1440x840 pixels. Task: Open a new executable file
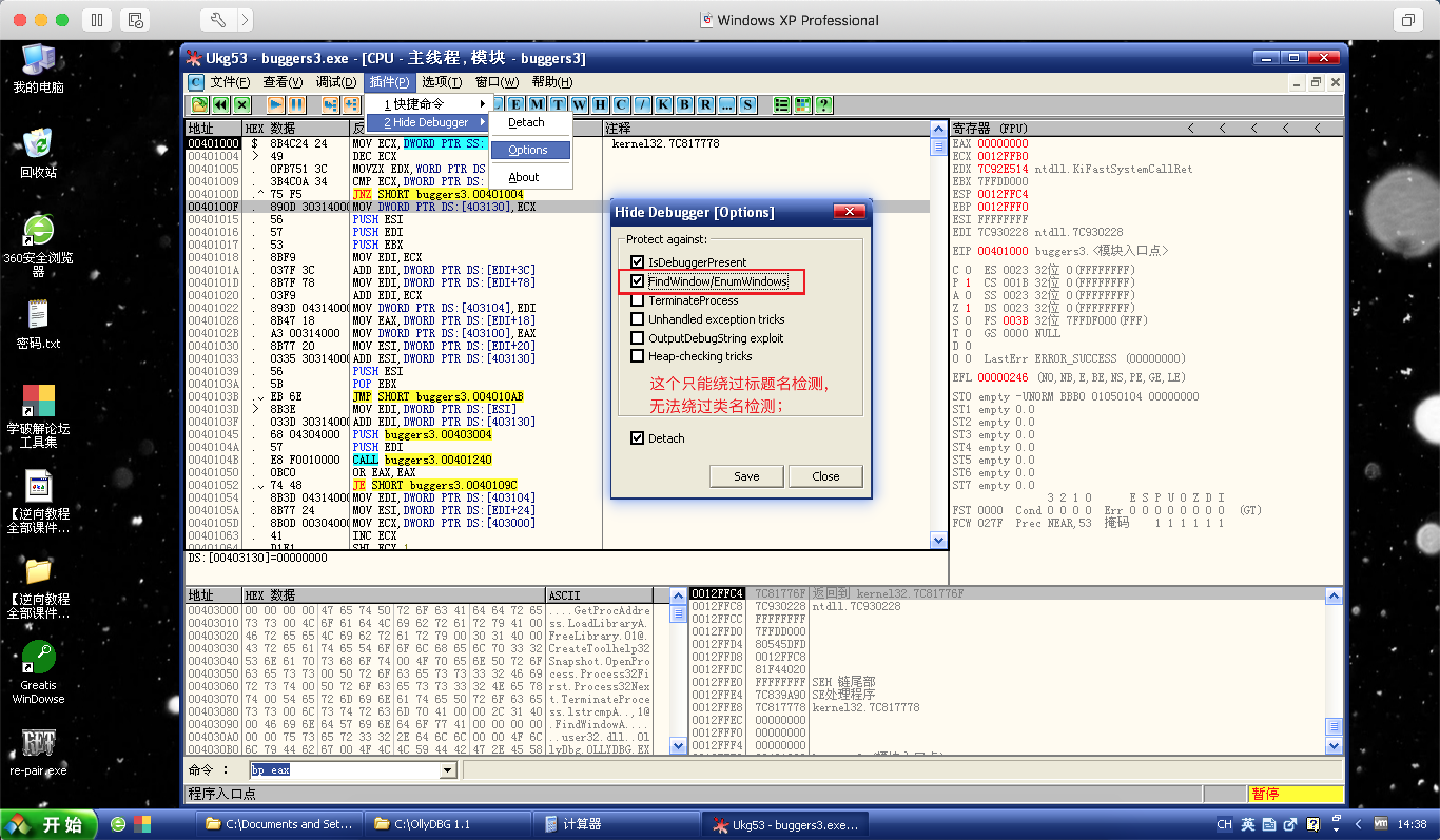pos(199,104)
